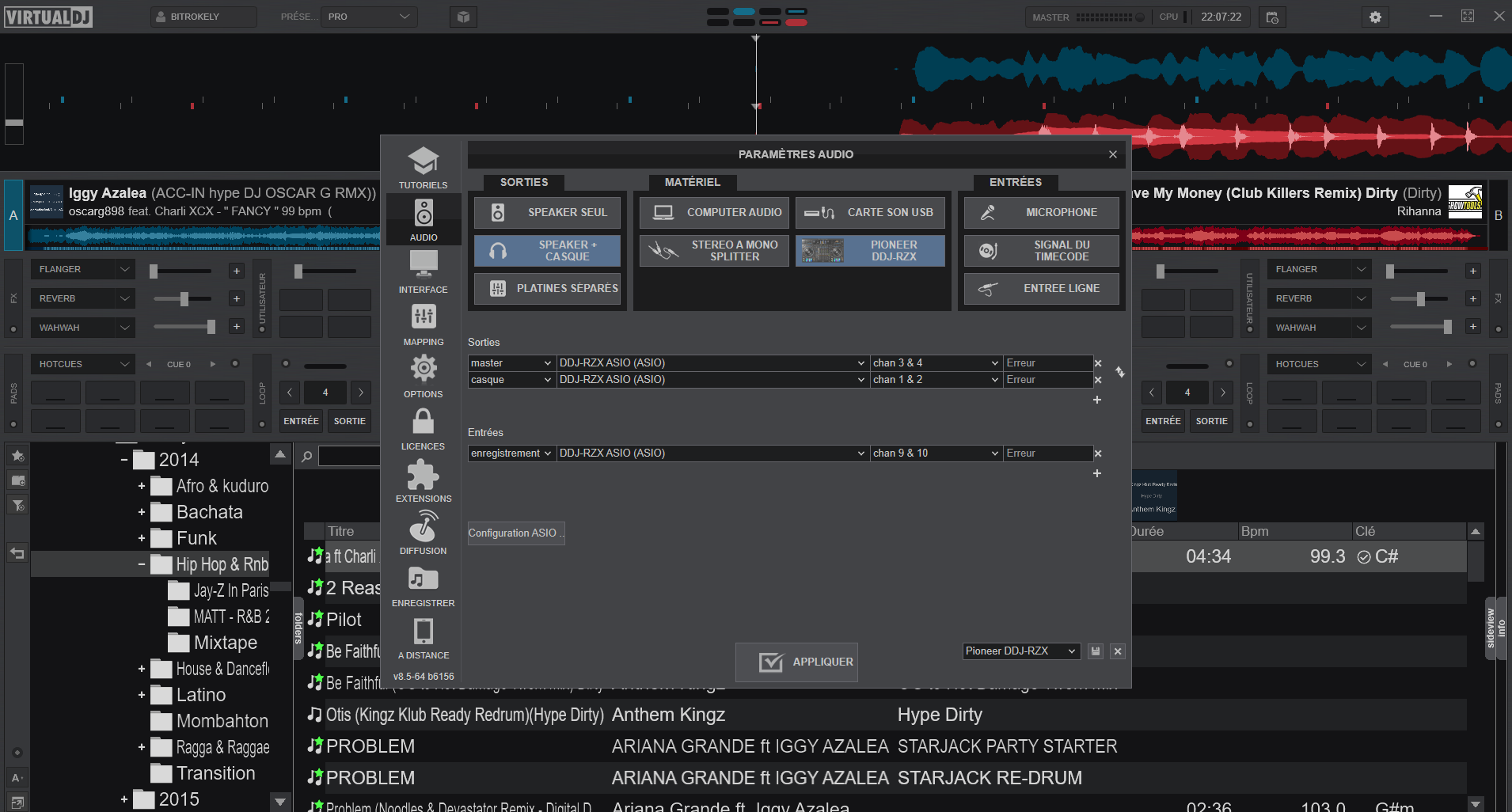This screenshot has width=1512, height=812.
Task: Remove the enregistrement input row
Action: pos(1098,453)
